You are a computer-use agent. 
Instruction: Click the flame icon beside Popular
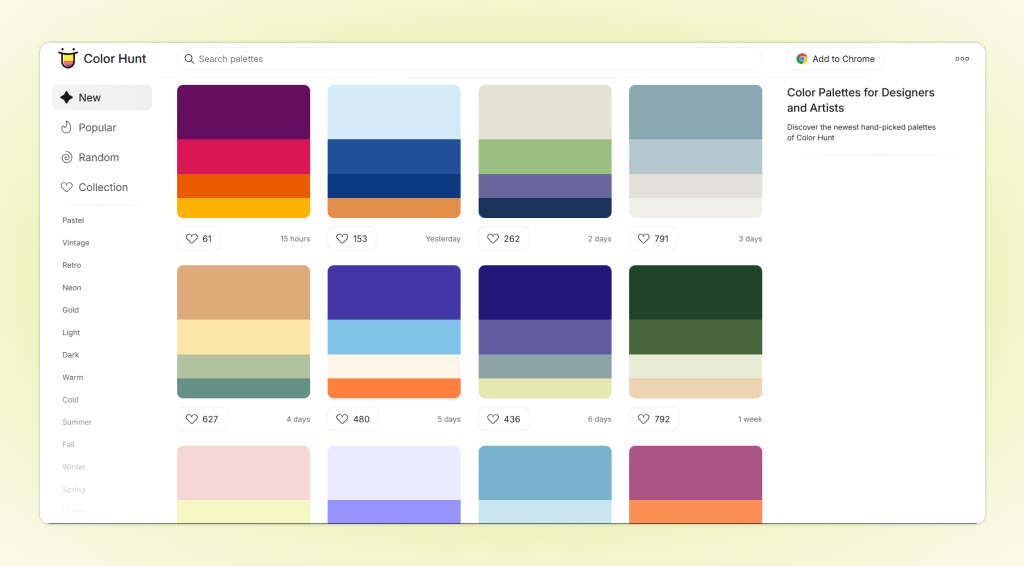(x=67, y=127)
